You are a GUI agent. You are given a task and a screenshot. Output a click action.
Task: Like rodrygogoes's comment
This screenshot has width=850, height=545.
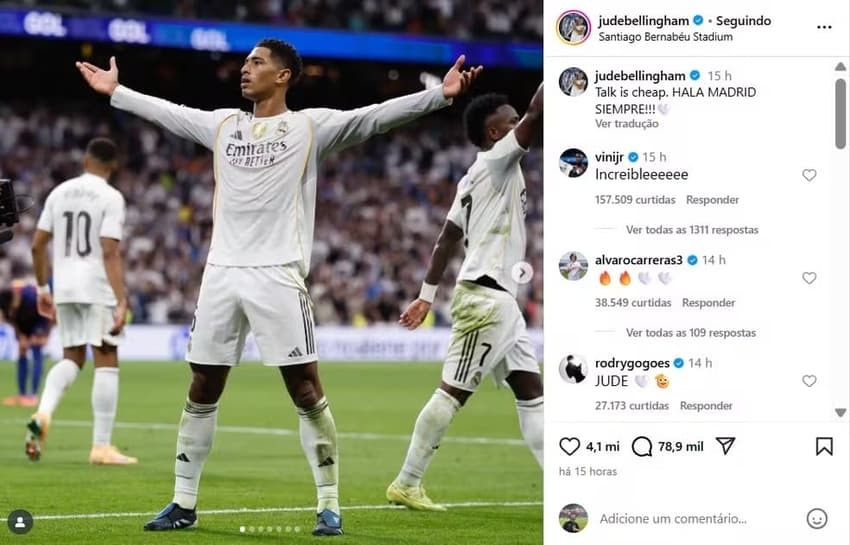point(809,381)
